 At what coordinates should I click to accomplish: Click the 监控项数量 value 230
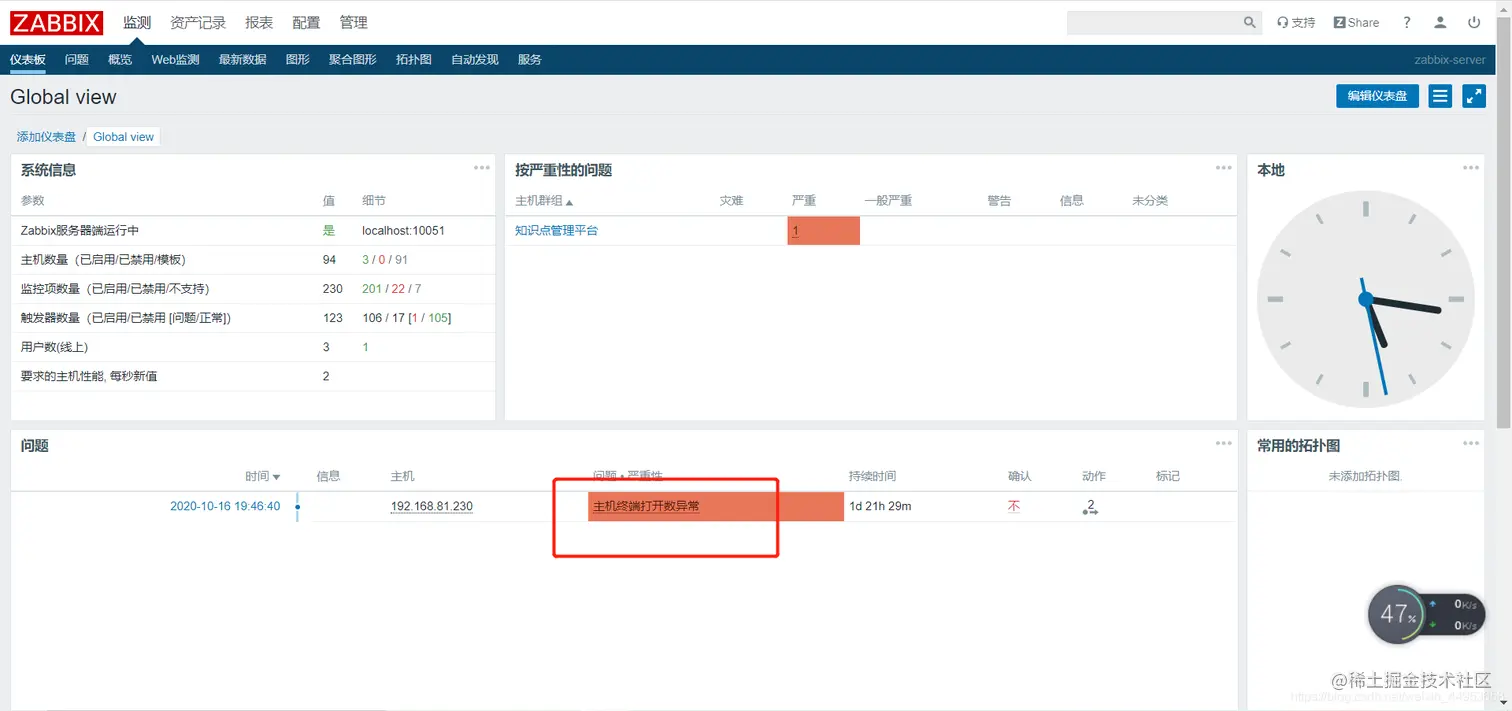click(x=332, y=289)
